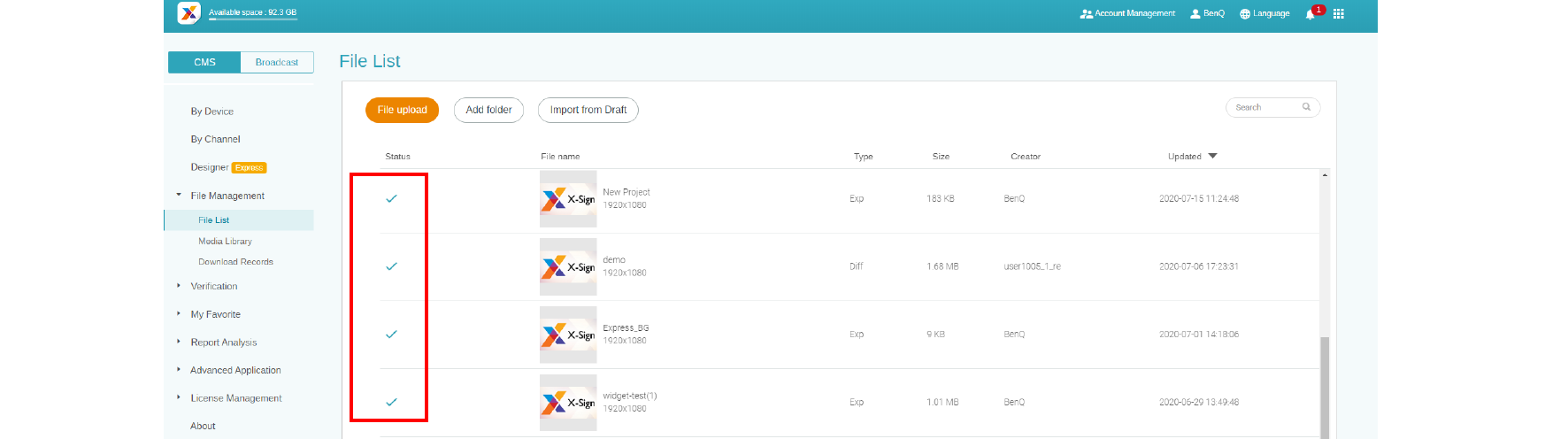This screenshot has width=1568, height=439.
Task: Switch to the Broadcast tab
Action: [276, 62]
